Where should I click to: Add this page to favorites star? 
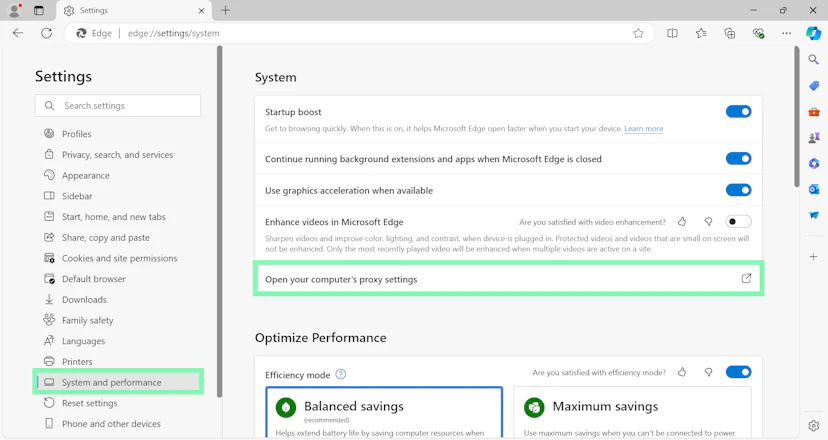click(638, 33)
